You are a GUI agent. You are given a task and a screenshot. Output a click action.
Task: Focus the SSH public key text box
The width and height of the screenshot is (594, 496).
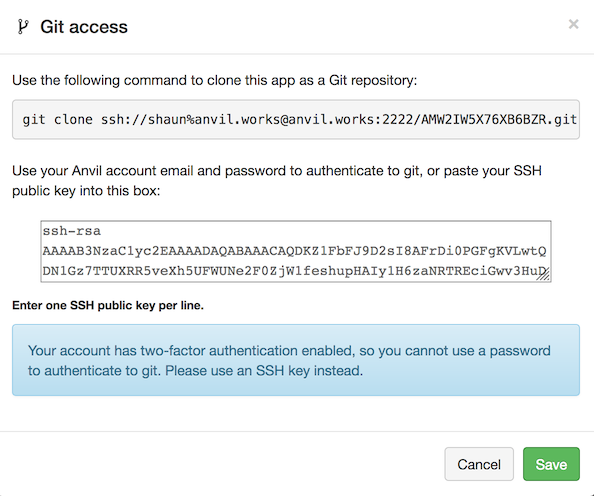(296, 251)
